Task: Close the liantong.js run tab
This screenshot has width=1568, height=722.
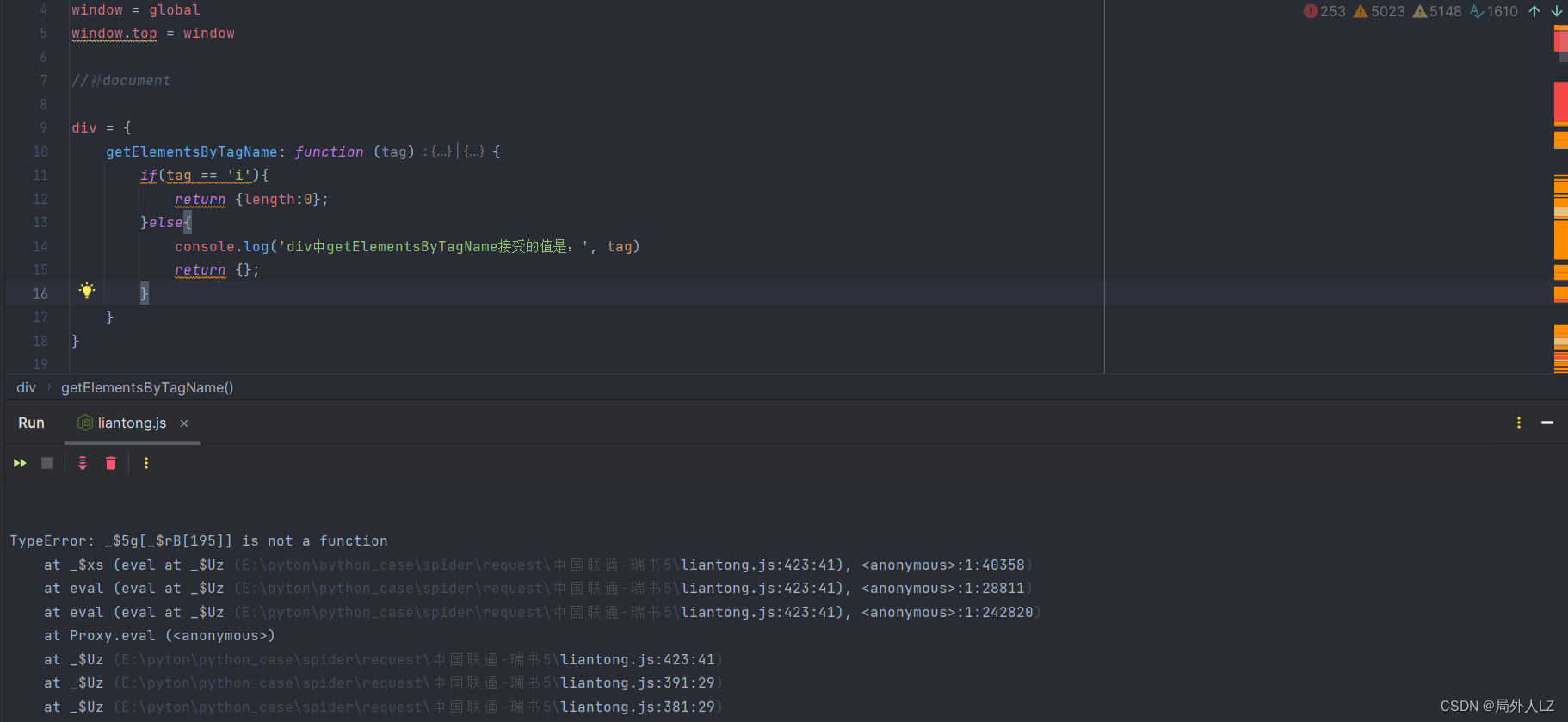Action: coord(184,423)
